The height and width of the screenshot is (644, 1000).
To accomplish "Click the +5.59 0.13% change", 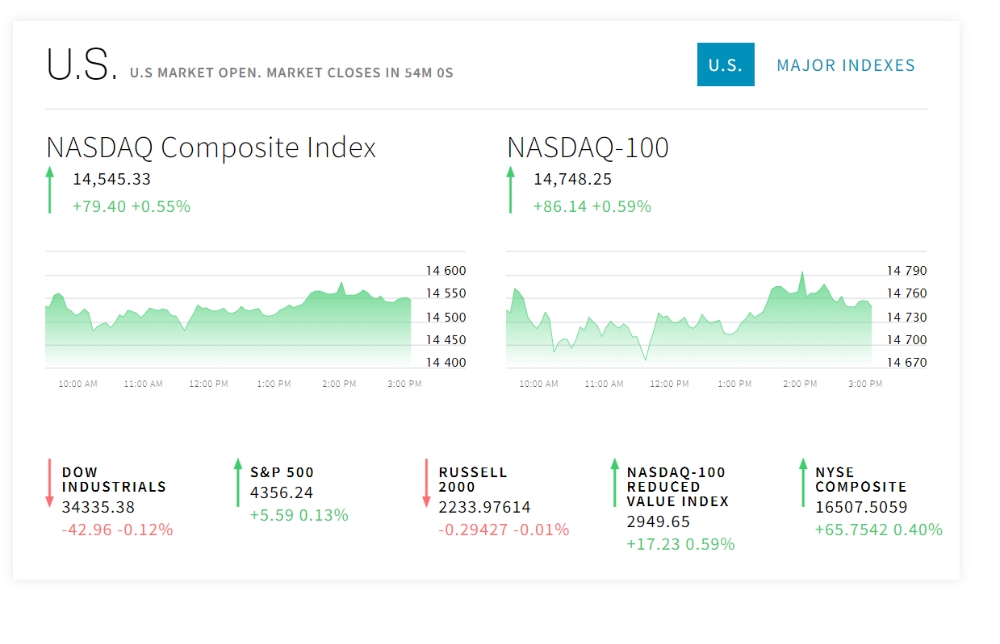I will (x=299, y=515).
